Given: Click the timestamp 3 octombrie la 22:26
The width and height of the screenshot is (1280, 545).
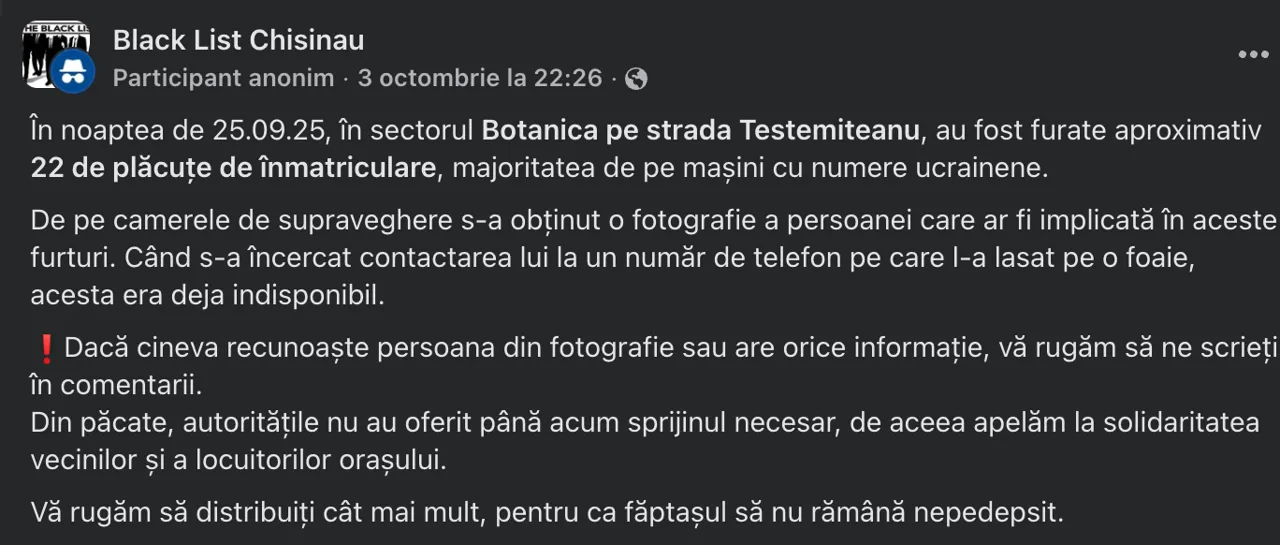Looking at the screenshot, I should [480, 78].
